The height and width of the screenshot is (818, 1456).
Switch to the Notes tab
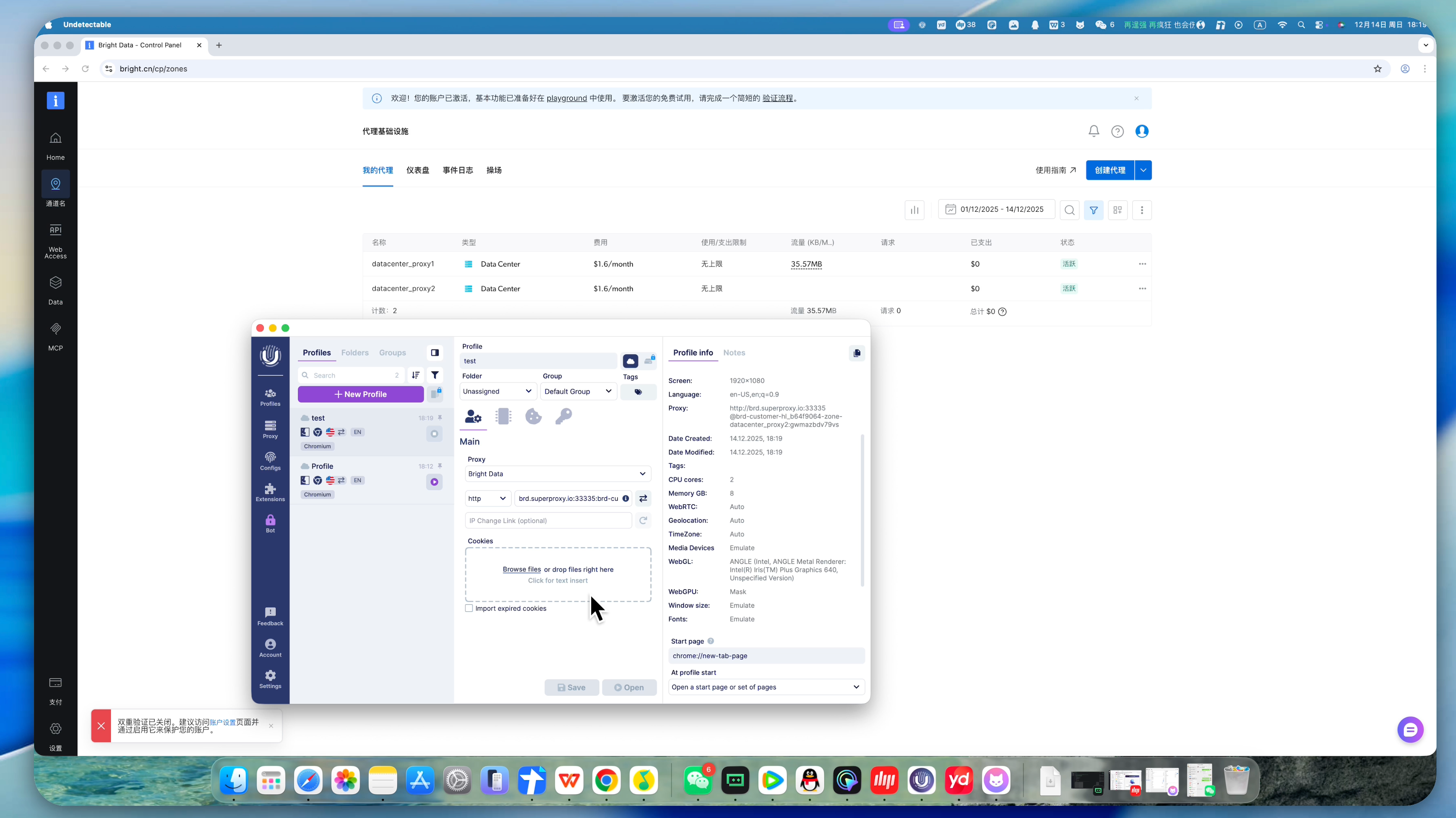tap(734, 352)
